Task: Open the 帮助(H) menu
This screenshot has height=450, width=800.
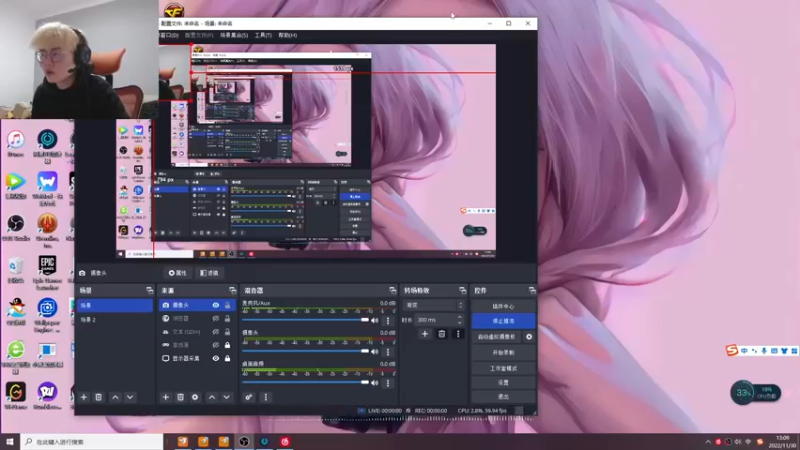Action: 288,35
